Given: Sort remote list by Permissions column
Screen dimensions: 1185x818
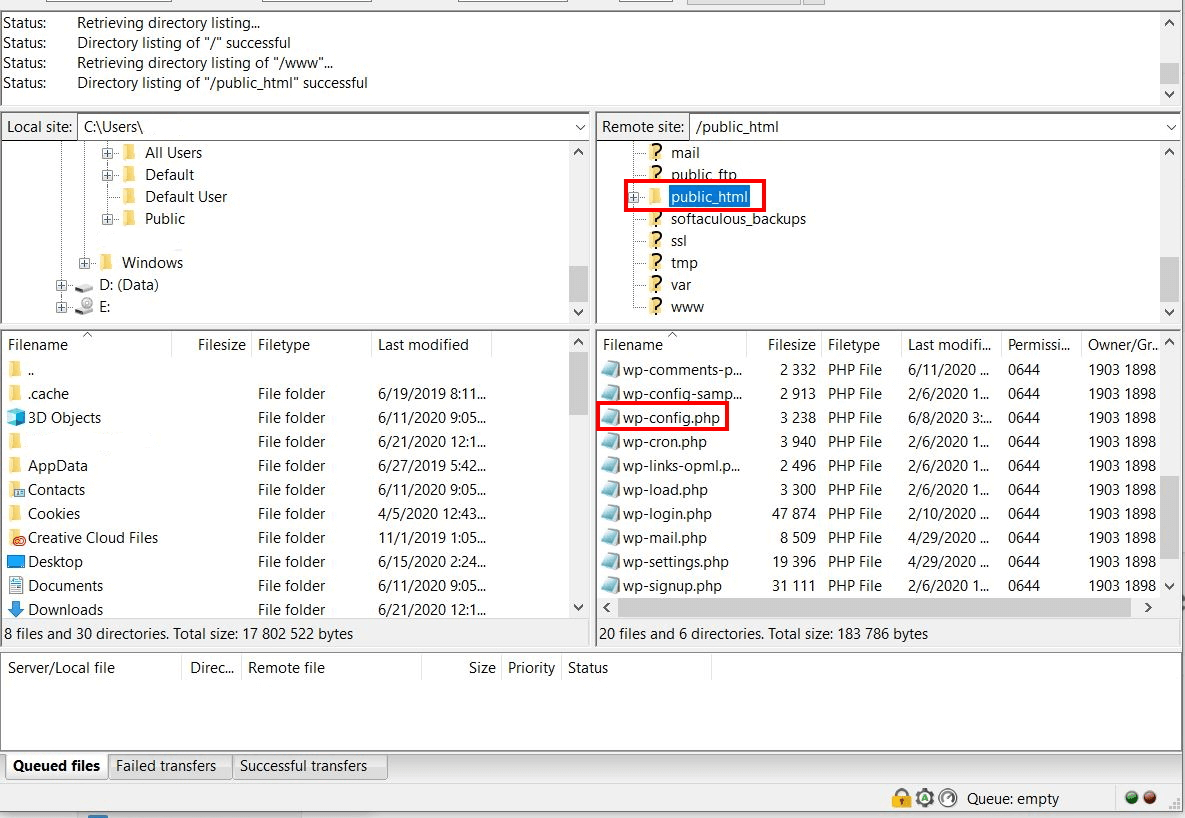Looking at the screenshot, I should (x=1040, y=345).
